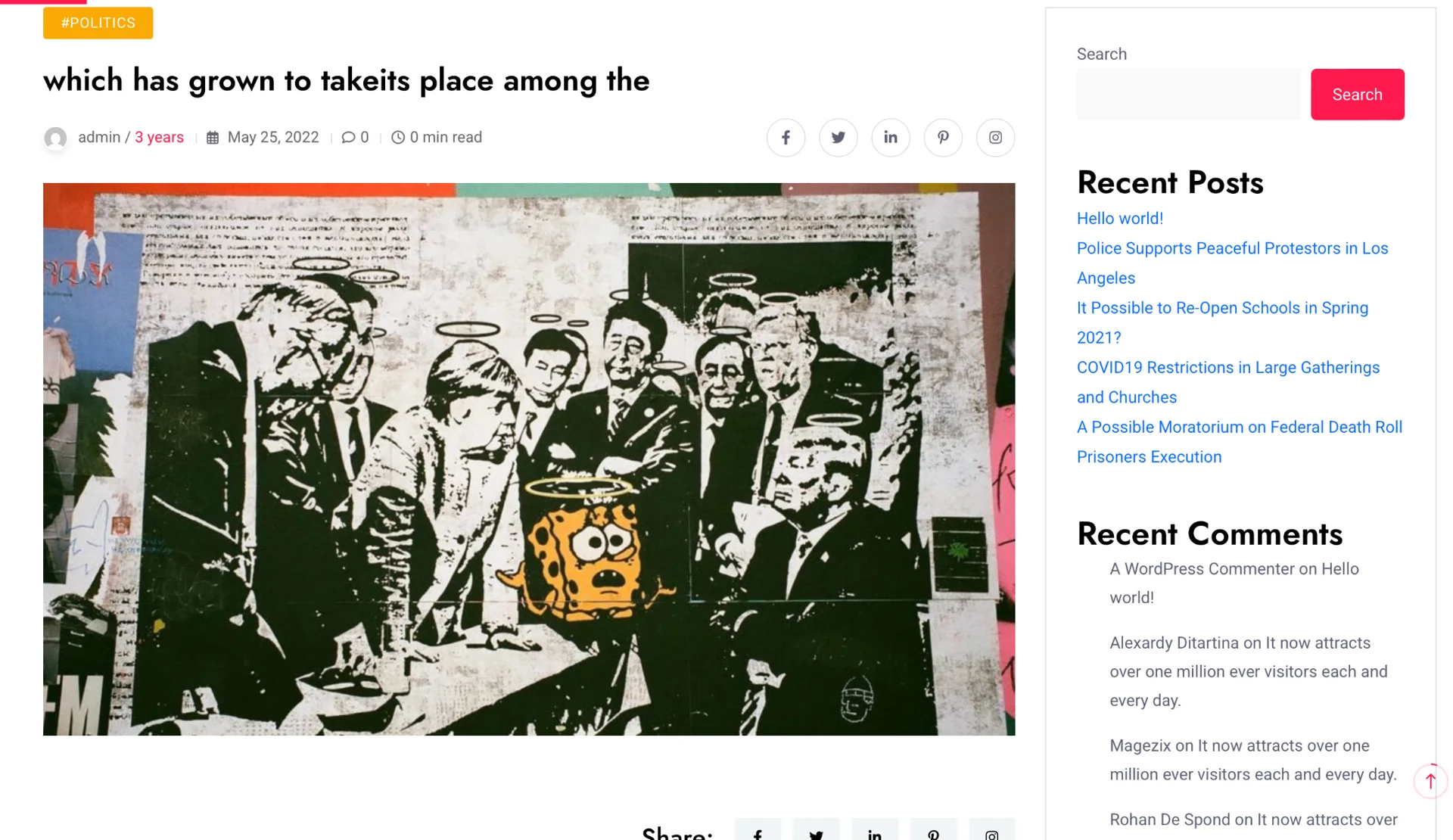Click the LinkedIn circle icon under title
Image resolution: width=1453 pixels, height=840 pixels.
pyautogui.click(x=890, y=138)
